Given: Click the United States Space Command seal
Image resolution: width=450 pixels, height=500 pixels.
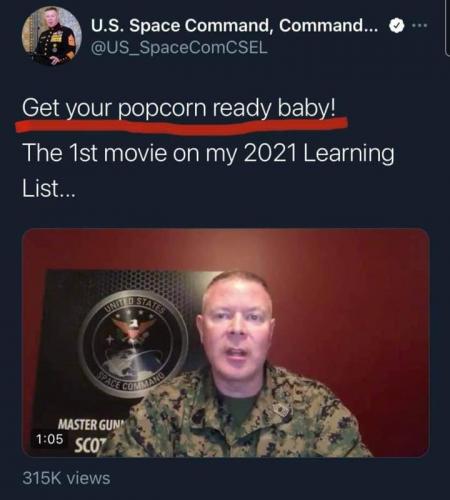Looking at the screenshot, I should pyautogui.click(x=134, y=343).
